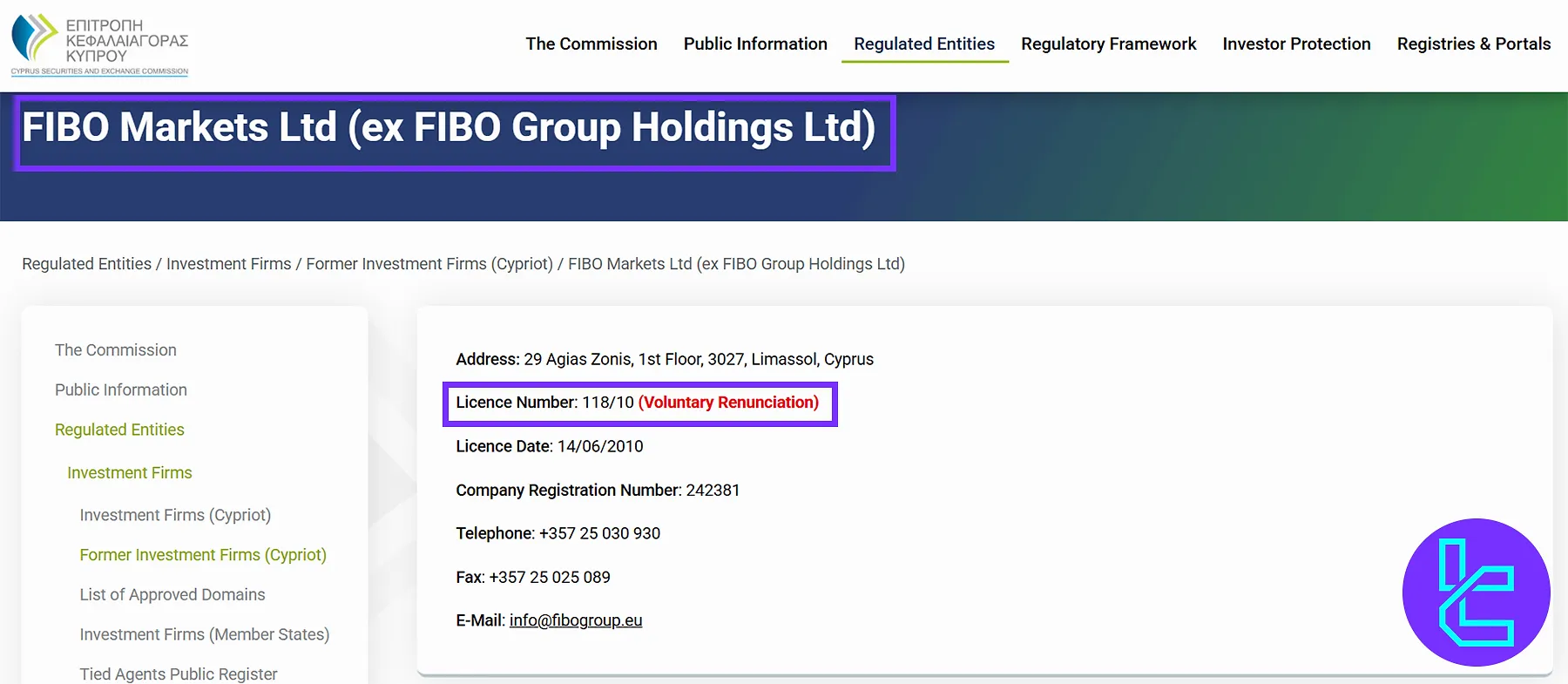Open Former Investment Firms (Cypriot) breadcrumb

(429, 264)
